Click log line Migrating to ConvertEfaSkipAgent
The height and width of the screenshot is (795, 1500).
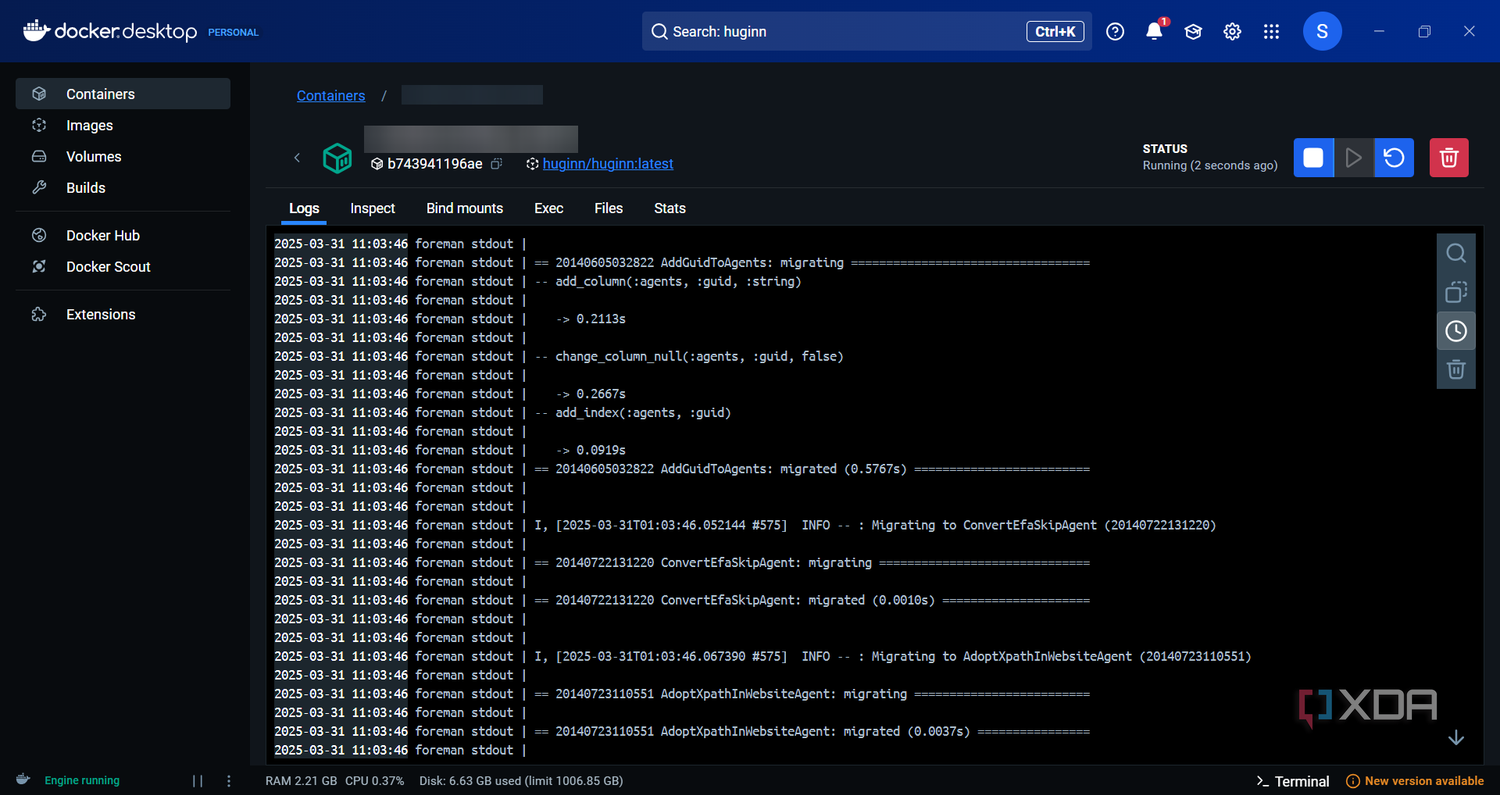pos(1043,525)
